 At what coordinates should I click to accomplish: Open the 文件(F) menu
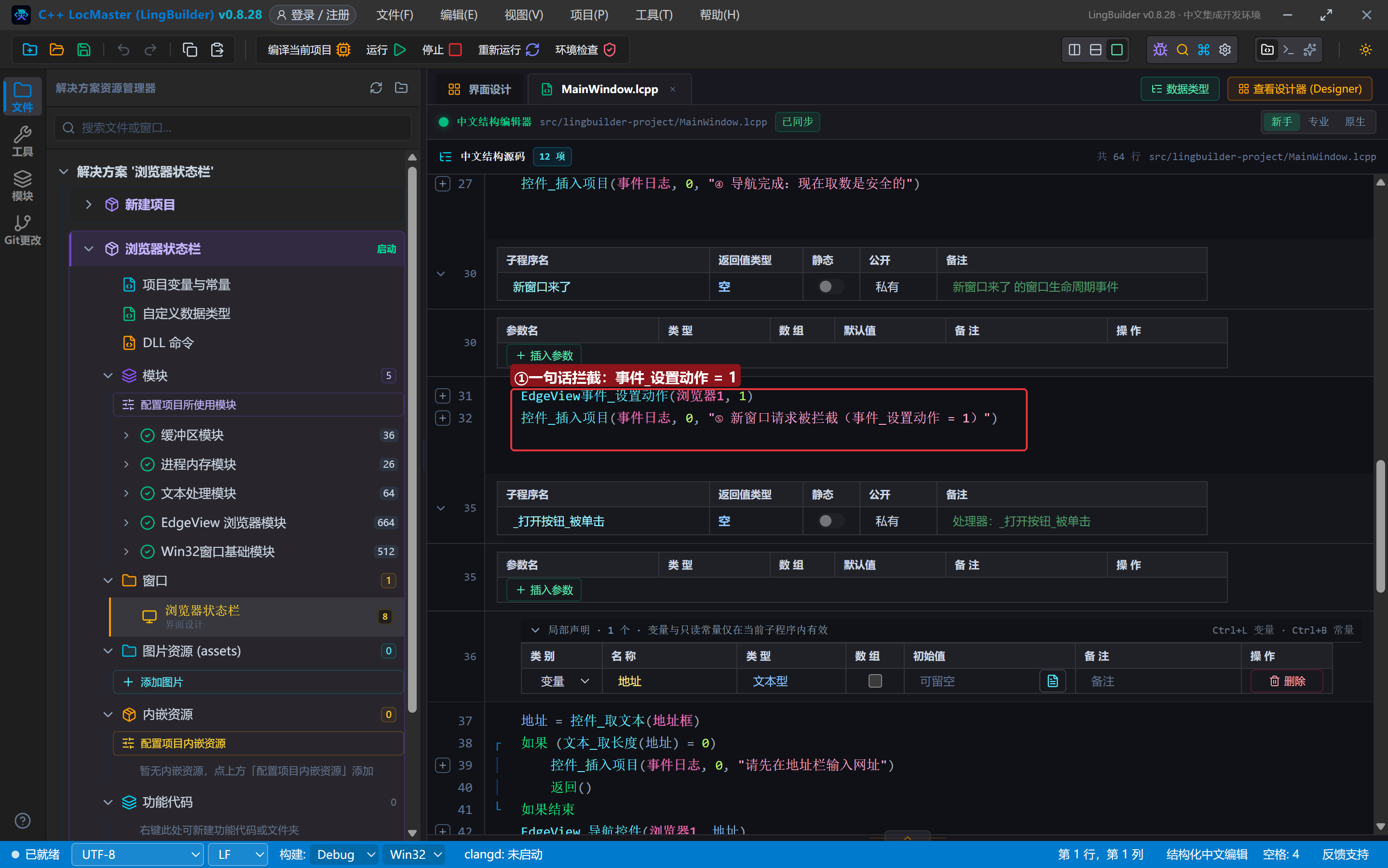click(395, 15)
